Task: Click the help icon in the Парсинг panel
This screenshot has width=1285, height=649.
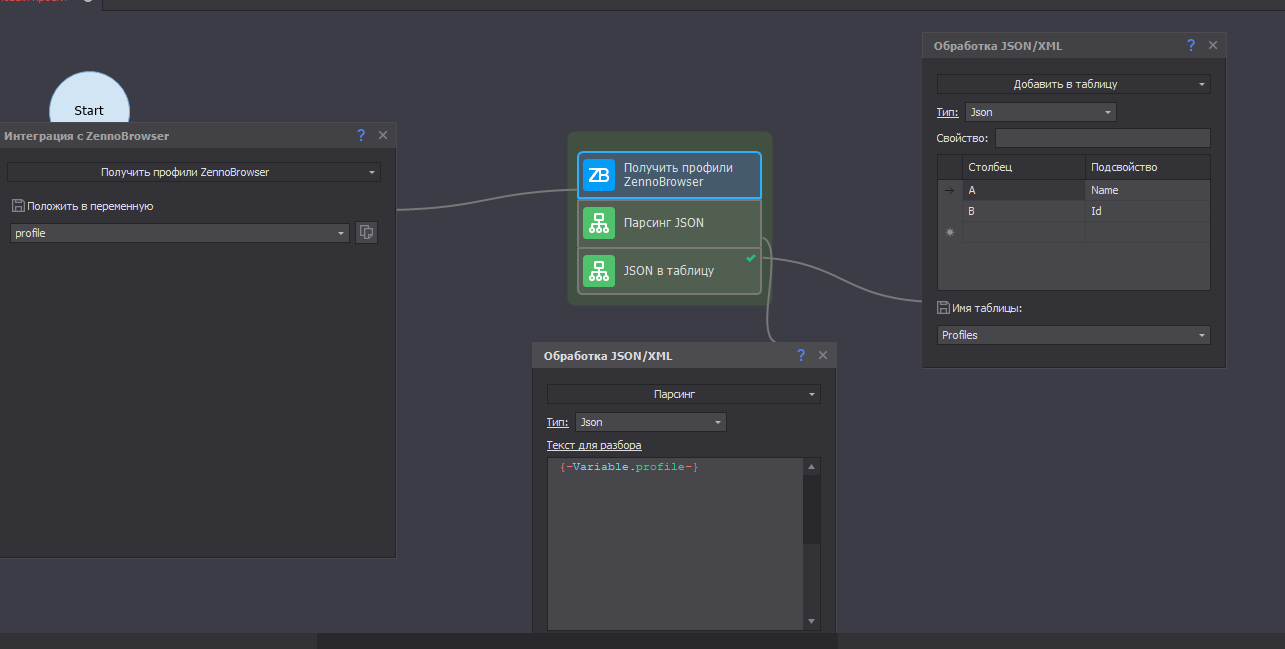Action: pos(801,355)
